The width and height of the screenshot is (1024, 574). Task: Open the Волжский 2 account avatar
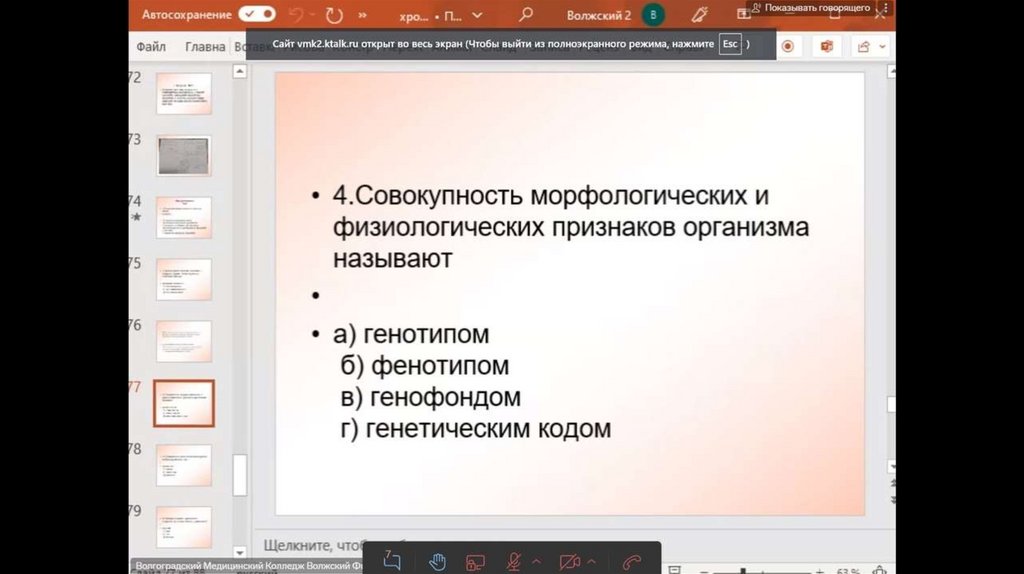click(x=652, y=14)
